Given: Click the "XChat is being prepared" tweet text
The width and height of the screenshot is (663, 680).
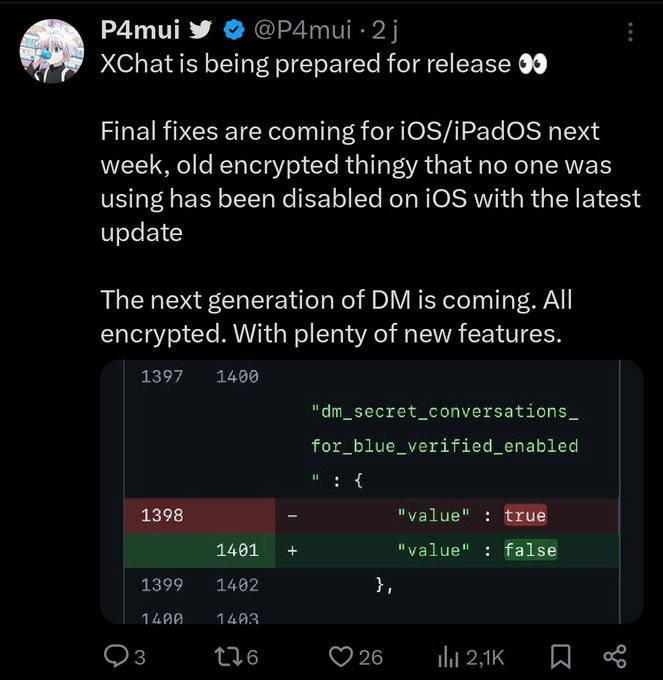Looking at the screenshot, I should coord(306,65).
